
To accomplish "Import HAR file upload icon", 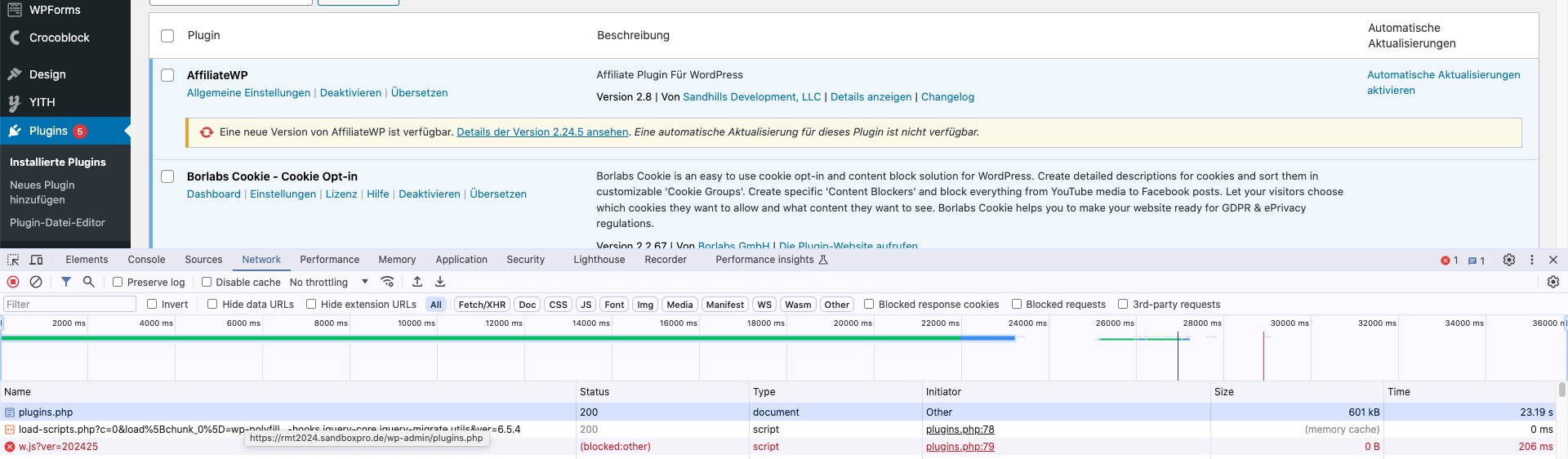I will 417,282.
